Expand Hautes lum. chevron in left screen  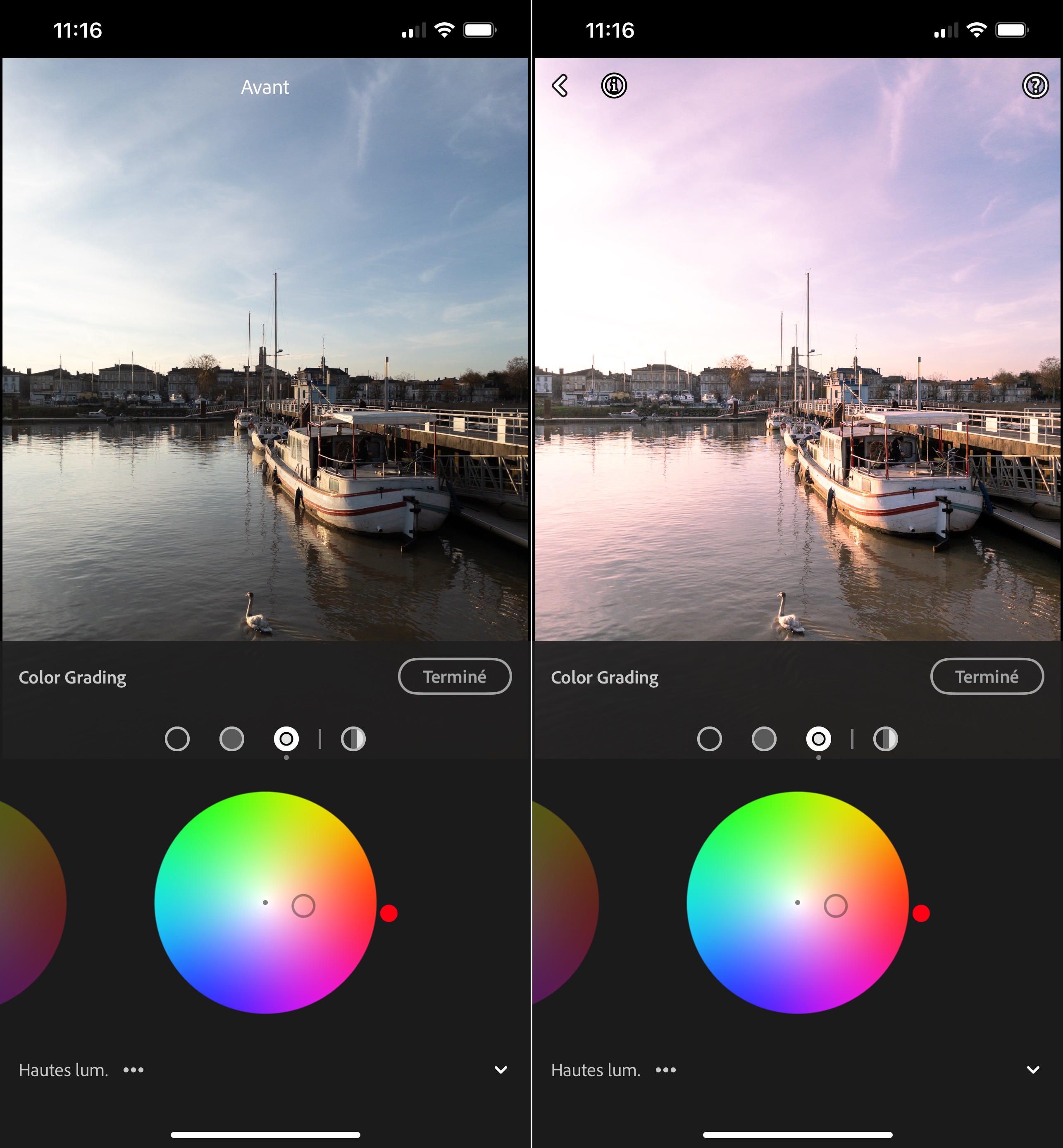(501, 1070)
